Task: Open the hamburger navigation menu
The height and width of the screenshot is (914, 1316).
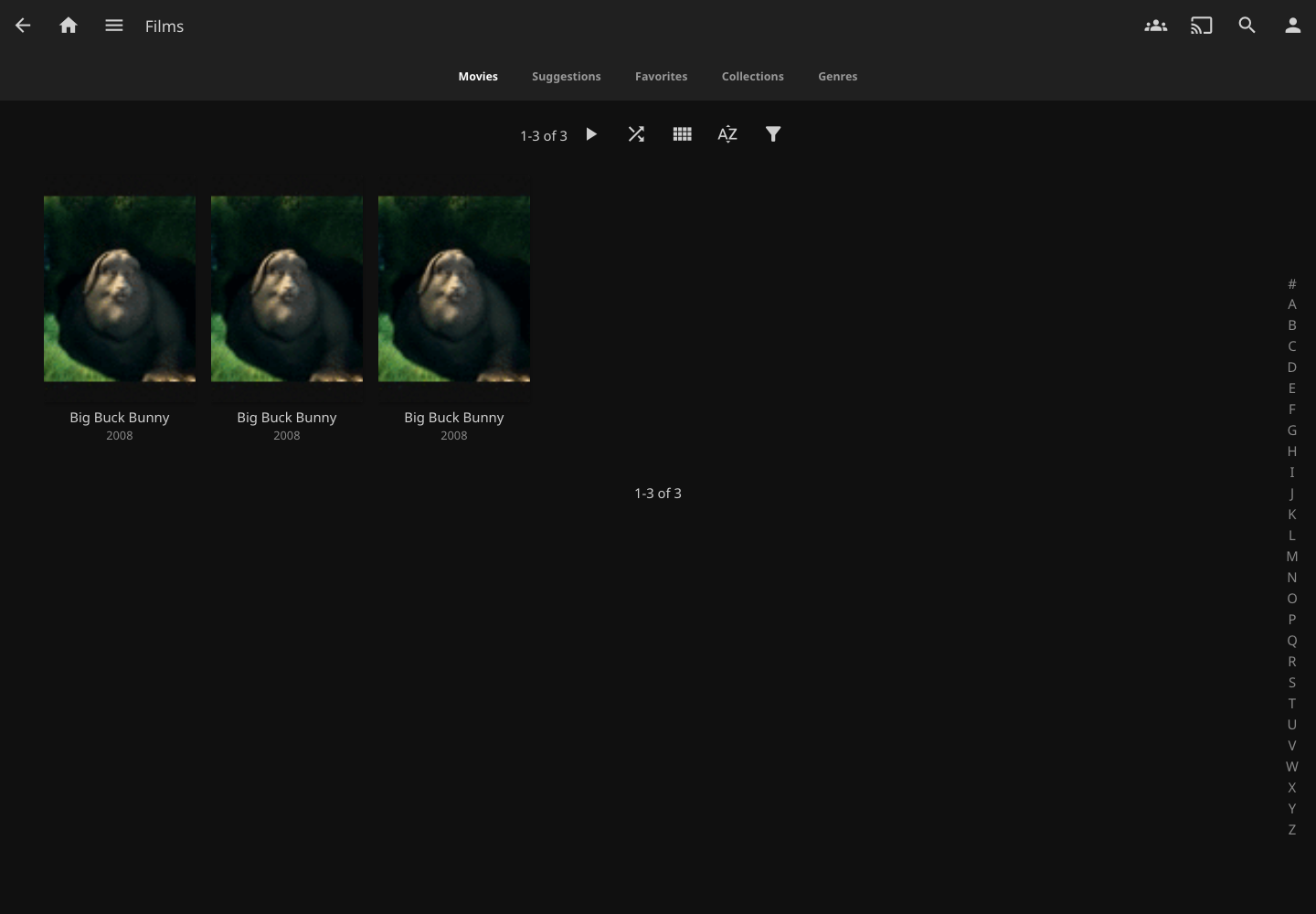Action: pos(114,26)
